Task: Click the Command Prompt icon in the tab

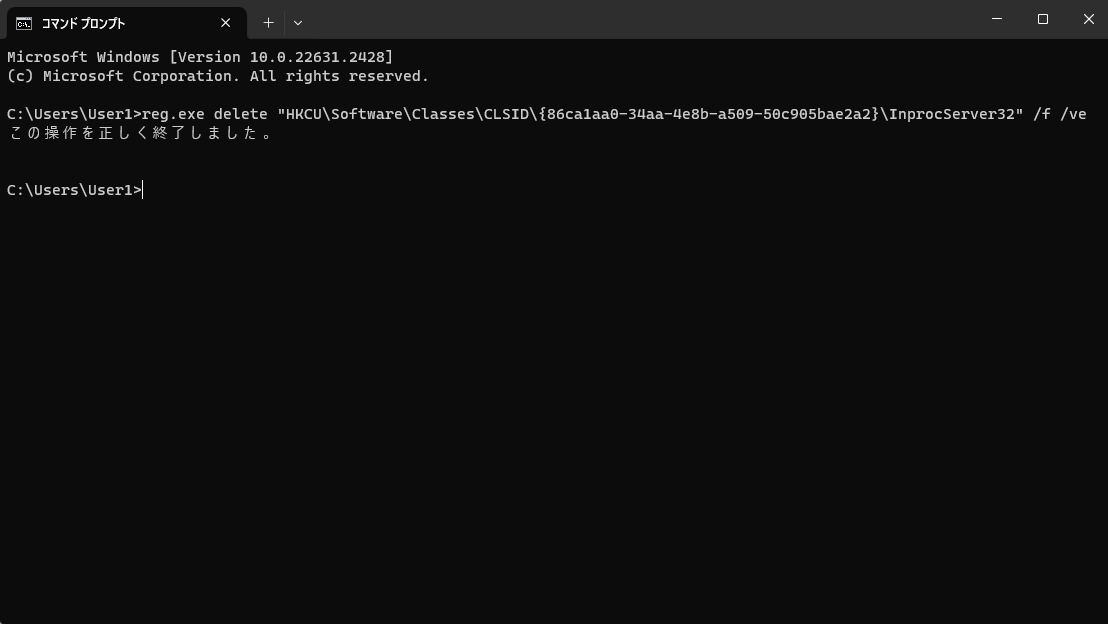Action: [24, 23]
